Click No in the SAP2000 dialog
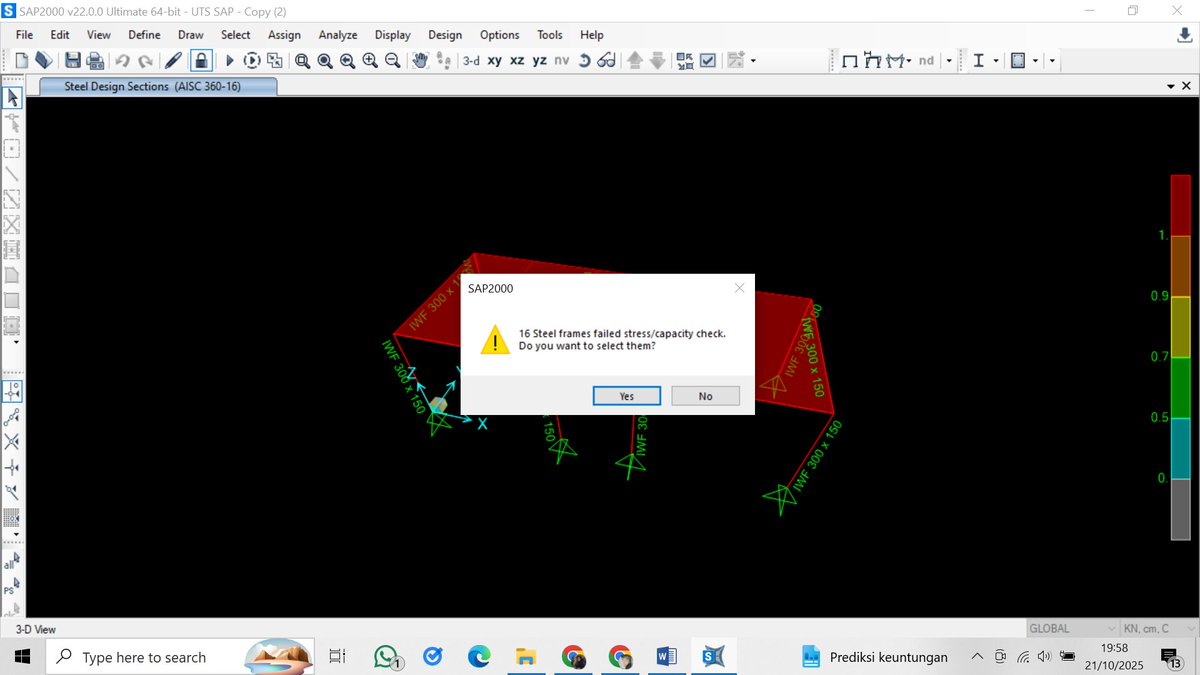This screenshot has width=1200, height=675. (x=706, y=396)
